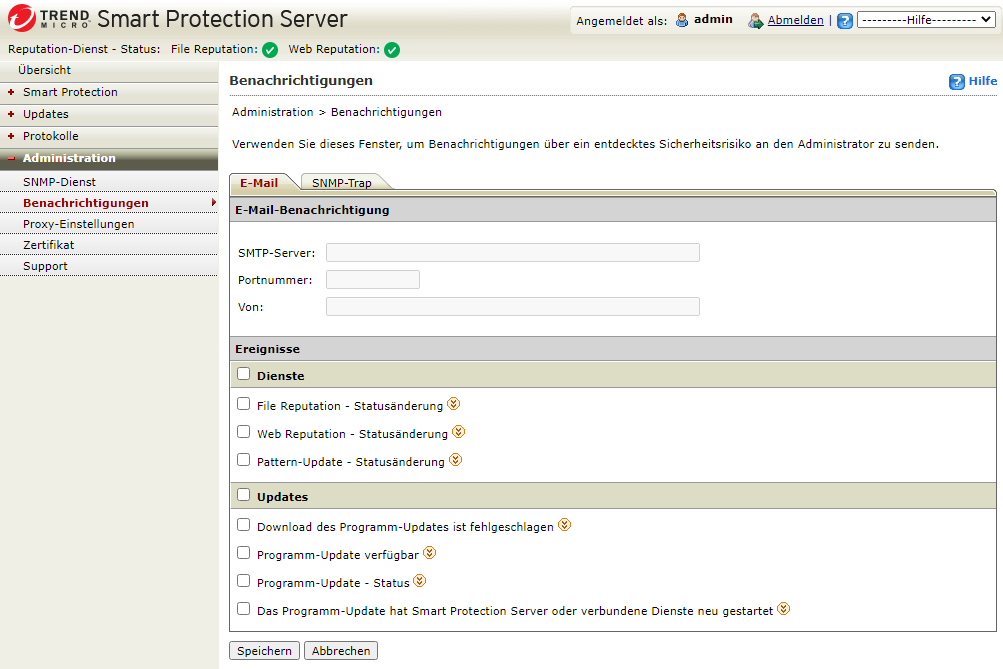Image resolution: width=1003 pixels, height=669 pixels.
Task: Click the File Reputation green status checkmark
Action: [x=269, y=50]
